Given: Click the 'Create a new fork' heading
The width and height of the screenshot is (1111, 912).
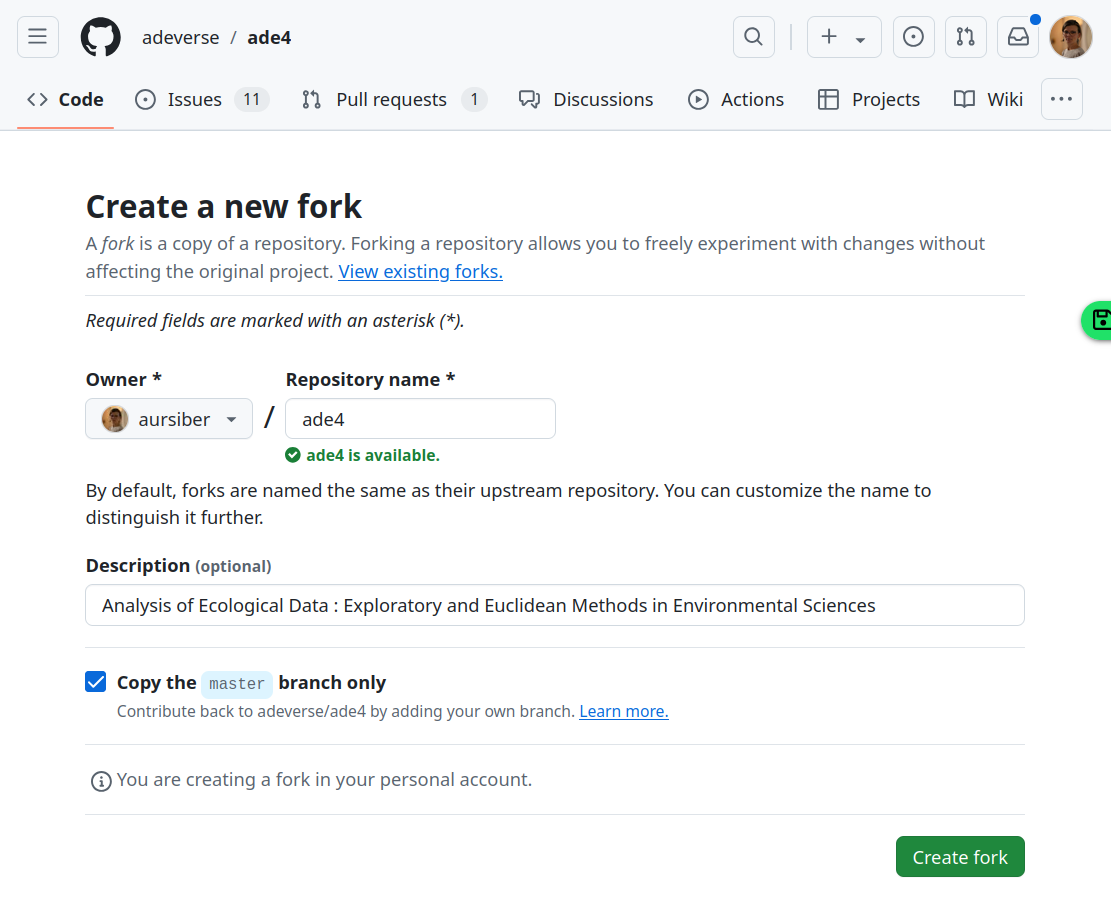Looking at the screenshot, I should [224, 207].
